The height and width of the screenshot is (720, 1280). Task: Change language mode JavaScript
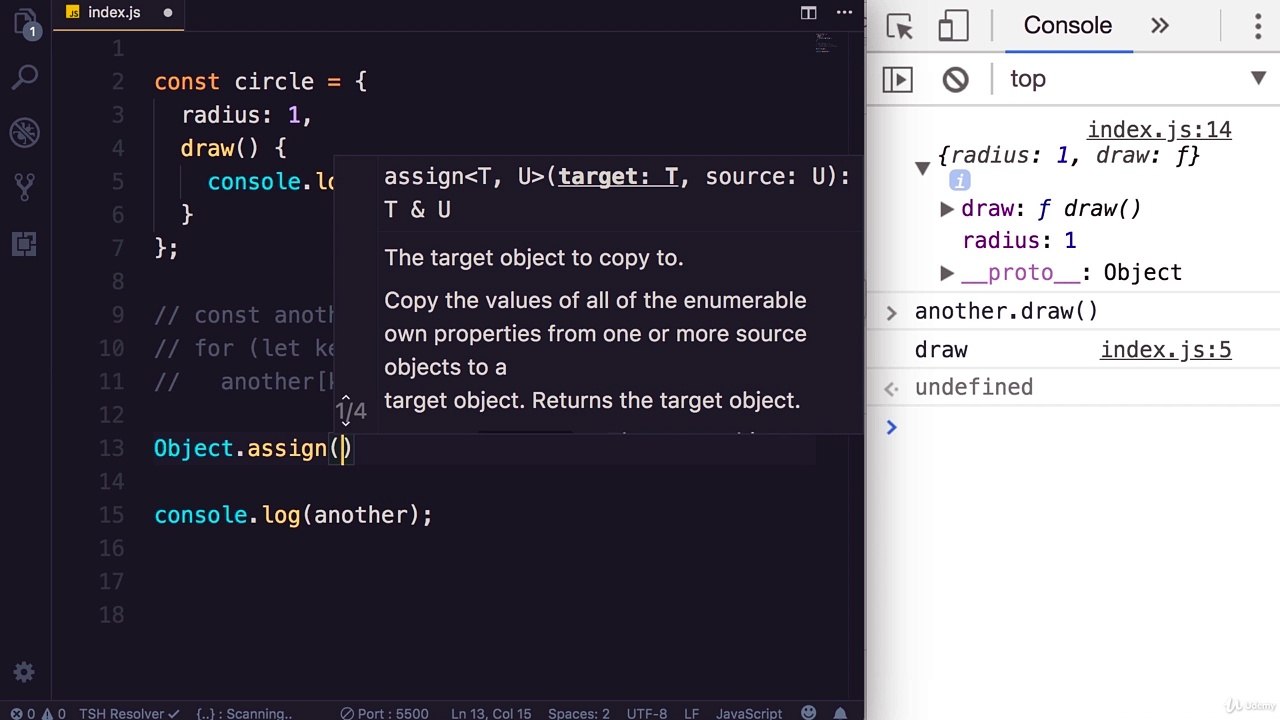(749, 713)
